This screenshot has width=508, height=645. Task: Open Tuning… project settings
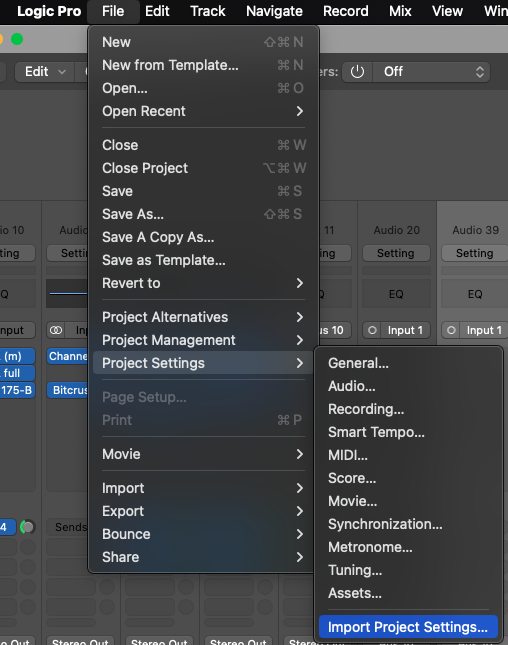tap(408, 571)
